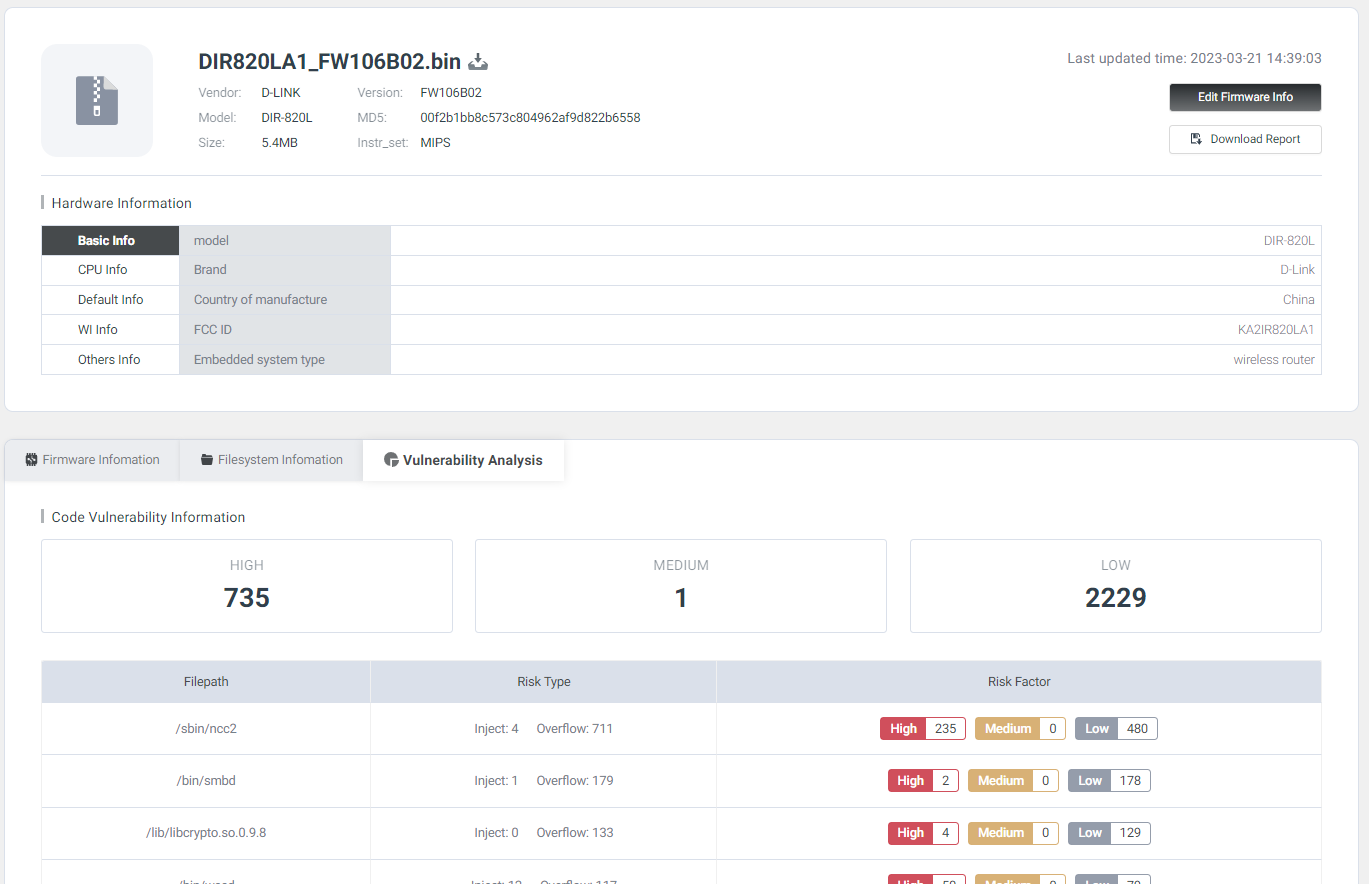The height and width of the screenshot is (884, 1369).
Task: Click the 'China' country value
Action: (1299, 300)
